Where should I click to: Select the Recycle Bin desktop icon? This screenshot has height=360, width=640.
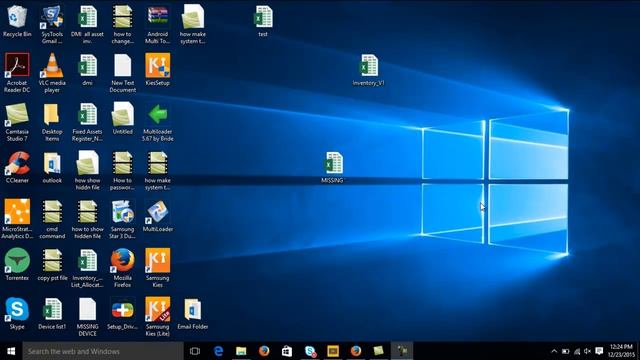17,21
